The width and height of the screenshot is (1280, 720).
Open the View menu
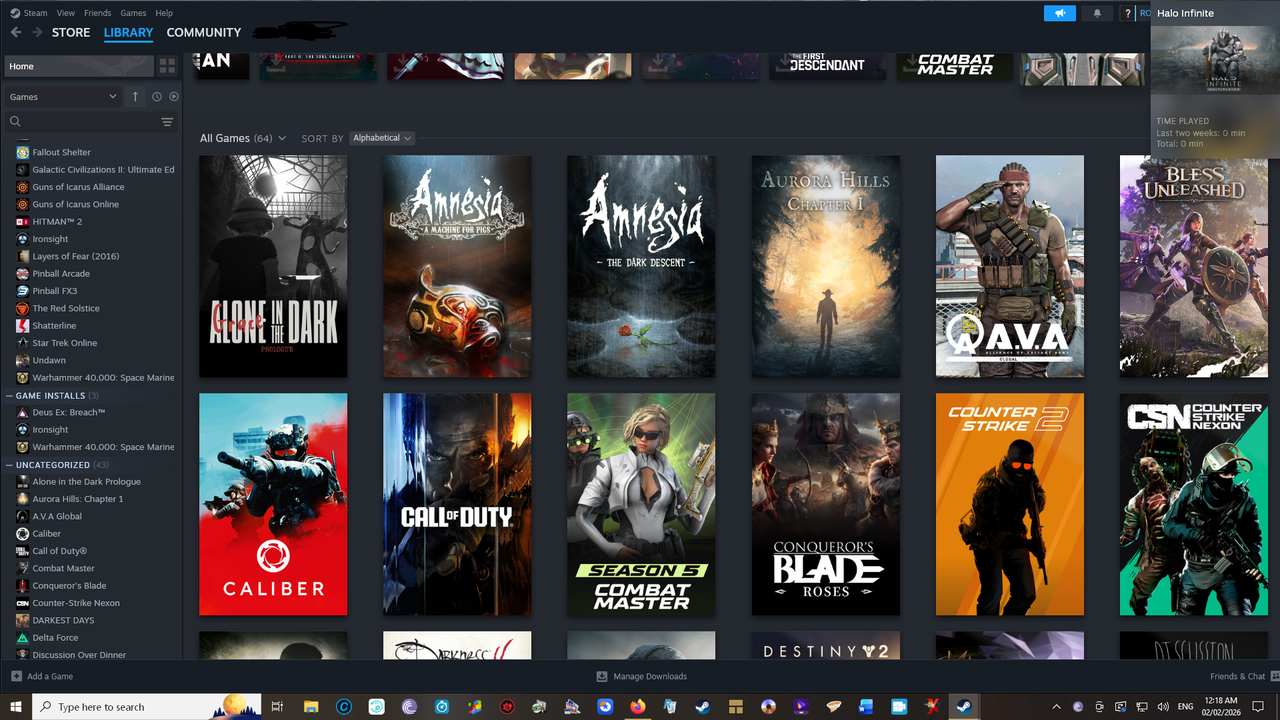pos(66,13)
